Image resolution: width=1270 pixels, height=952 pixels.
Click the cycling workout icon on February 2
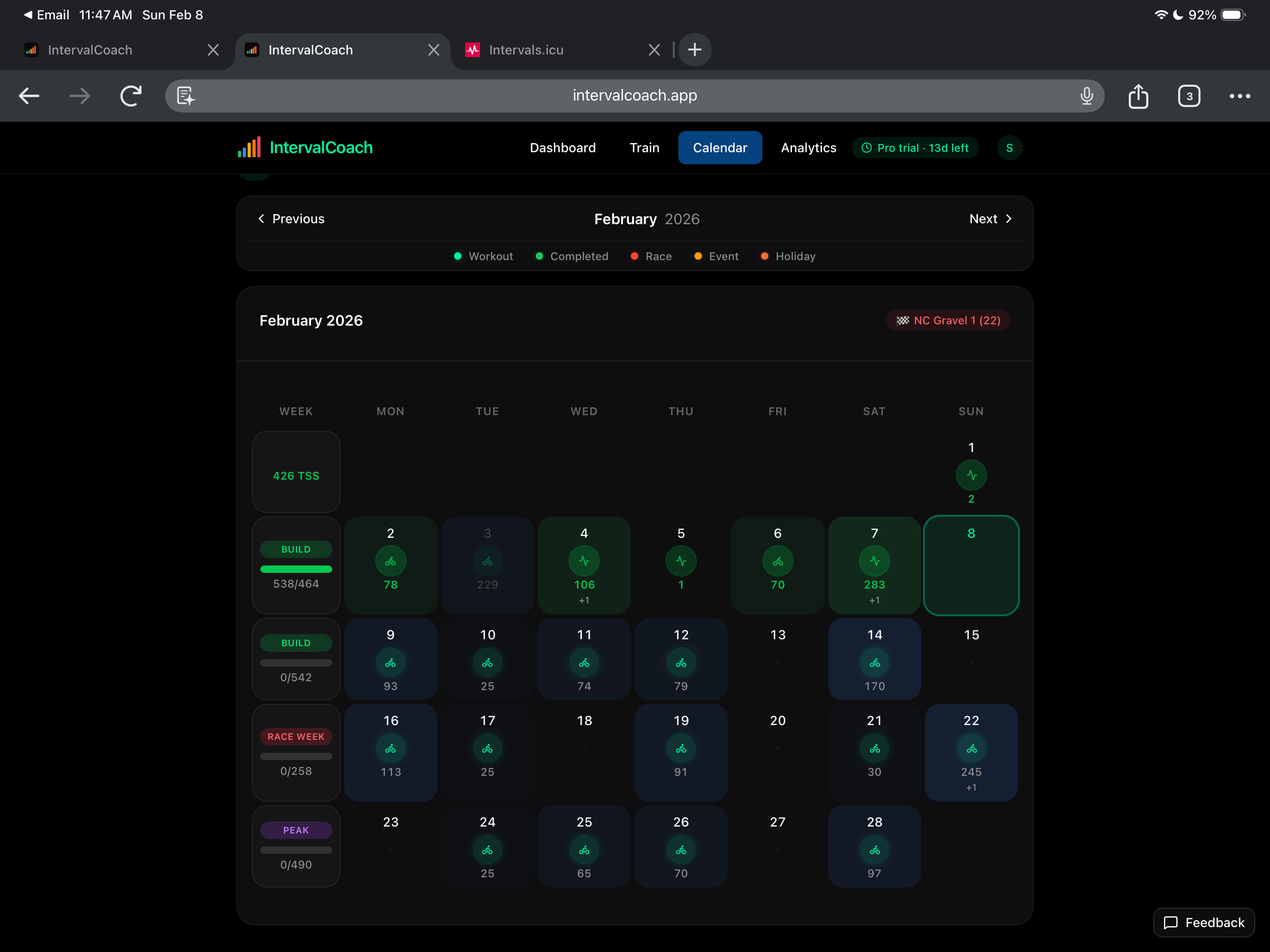click(390, 561)
